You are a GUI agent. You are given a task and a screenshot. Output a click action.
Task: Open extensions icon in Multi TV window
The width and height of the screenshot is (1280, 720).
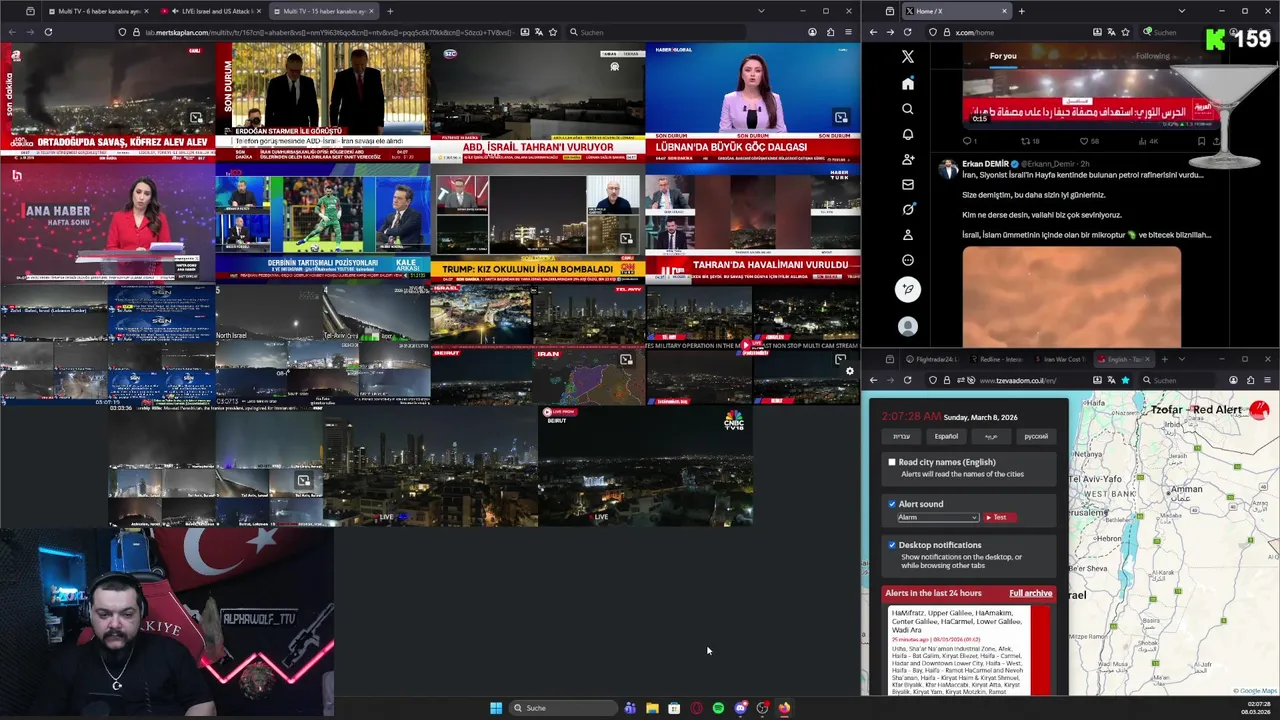coord(830,32)
